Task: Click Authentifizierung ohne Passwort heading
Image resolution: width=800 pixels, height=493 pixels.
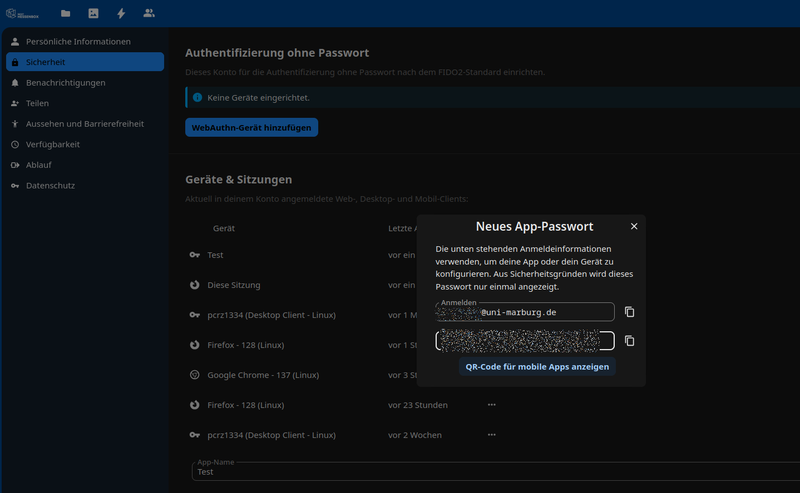Action: [x=277, y=53]
